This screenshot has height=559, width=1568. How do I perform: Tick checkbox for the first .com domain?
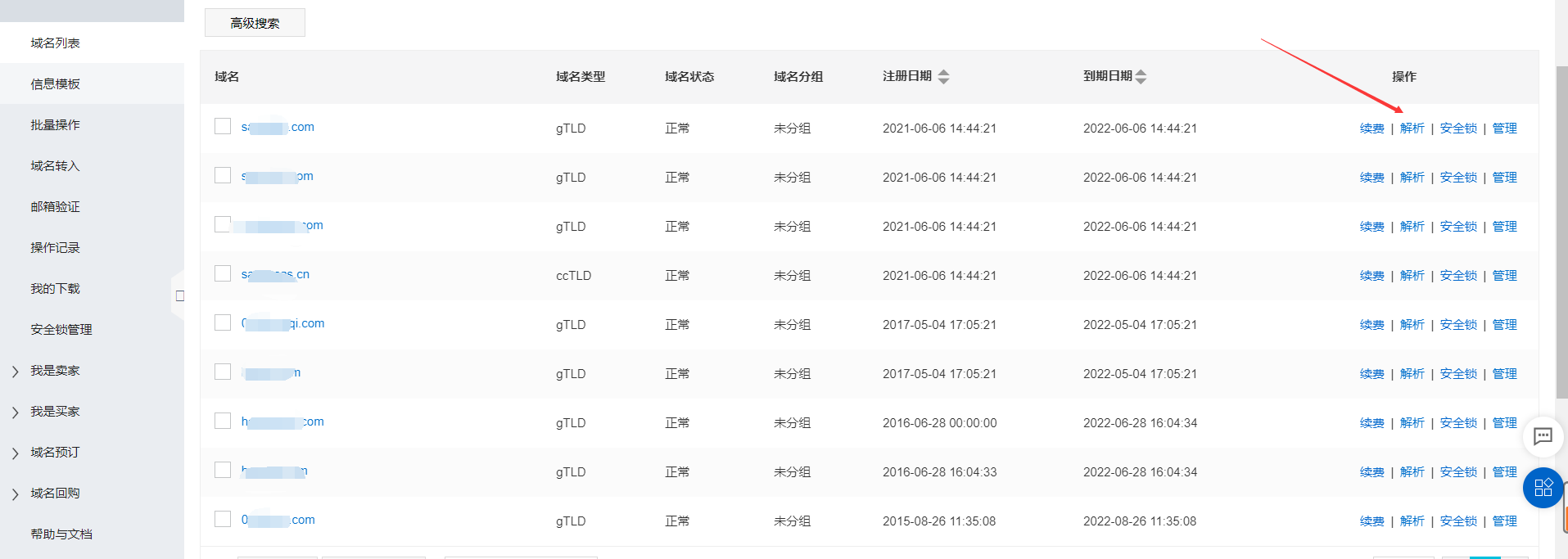[223, 126]
